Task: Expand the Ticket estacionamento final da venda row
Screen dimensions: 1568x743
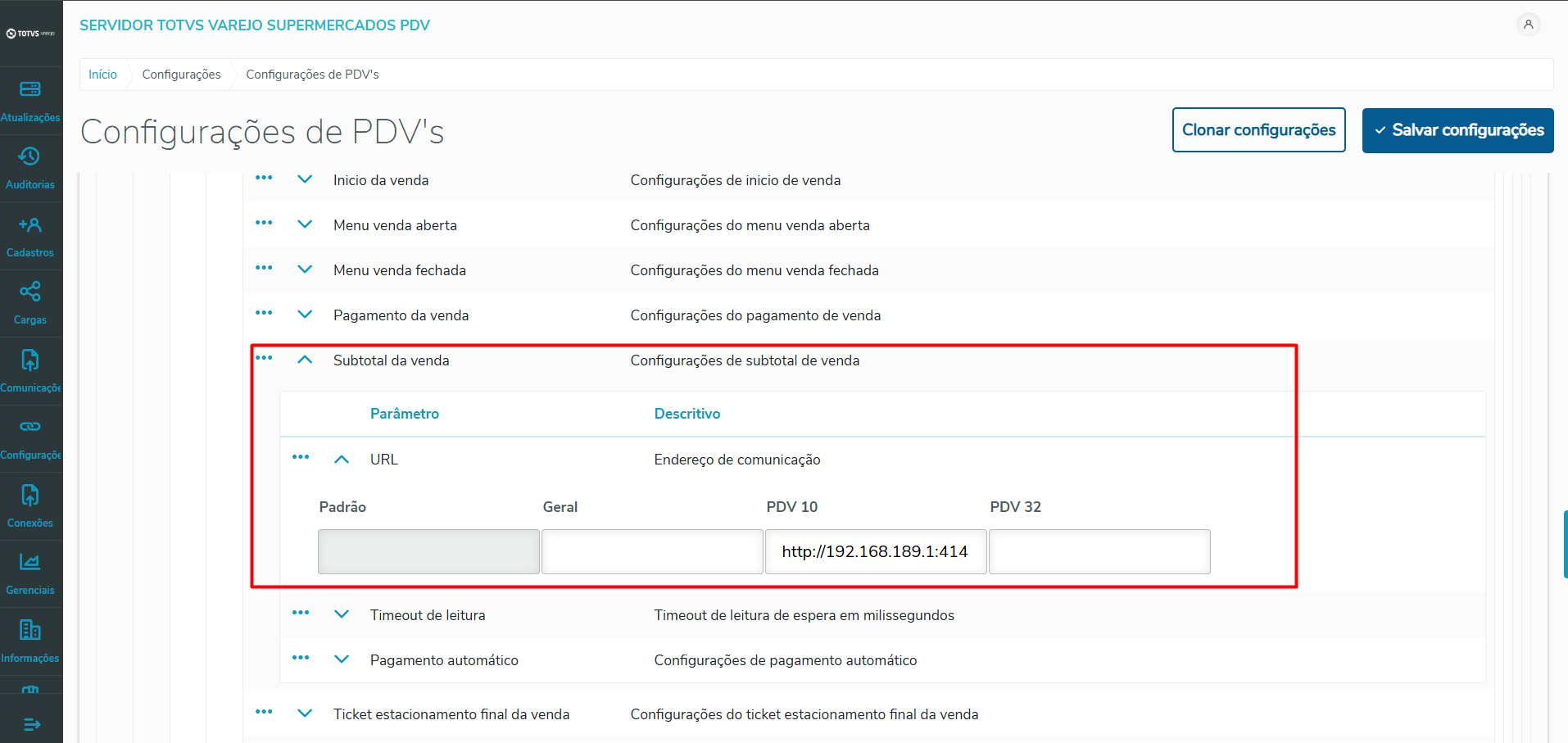Action: coord(305,714)
